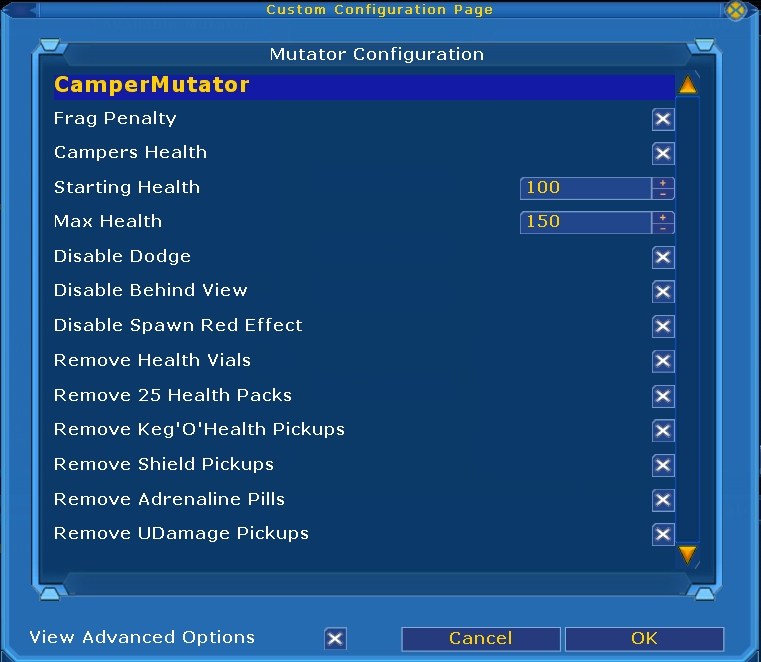
Task: Increase Starting Health with plus stepper
Action: pos(663,183)
